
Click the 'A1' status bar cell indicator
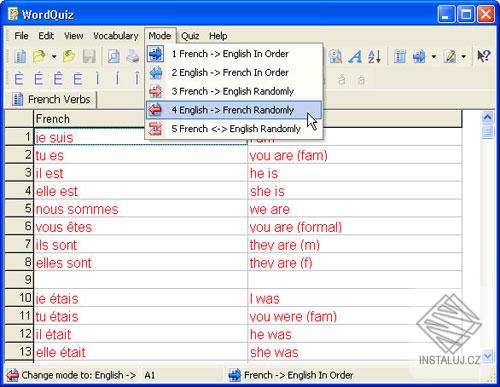point(150,375)
